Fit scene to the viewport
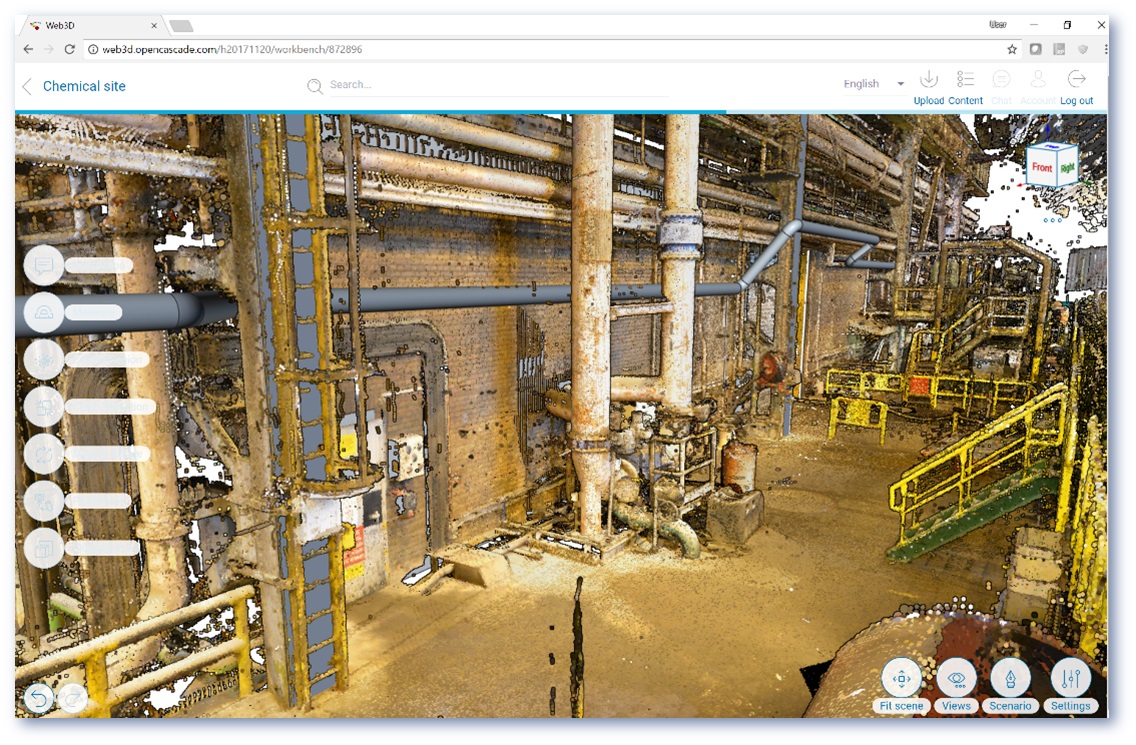The height and width of the screenshot is (745, 1136). tap(901, 679)
